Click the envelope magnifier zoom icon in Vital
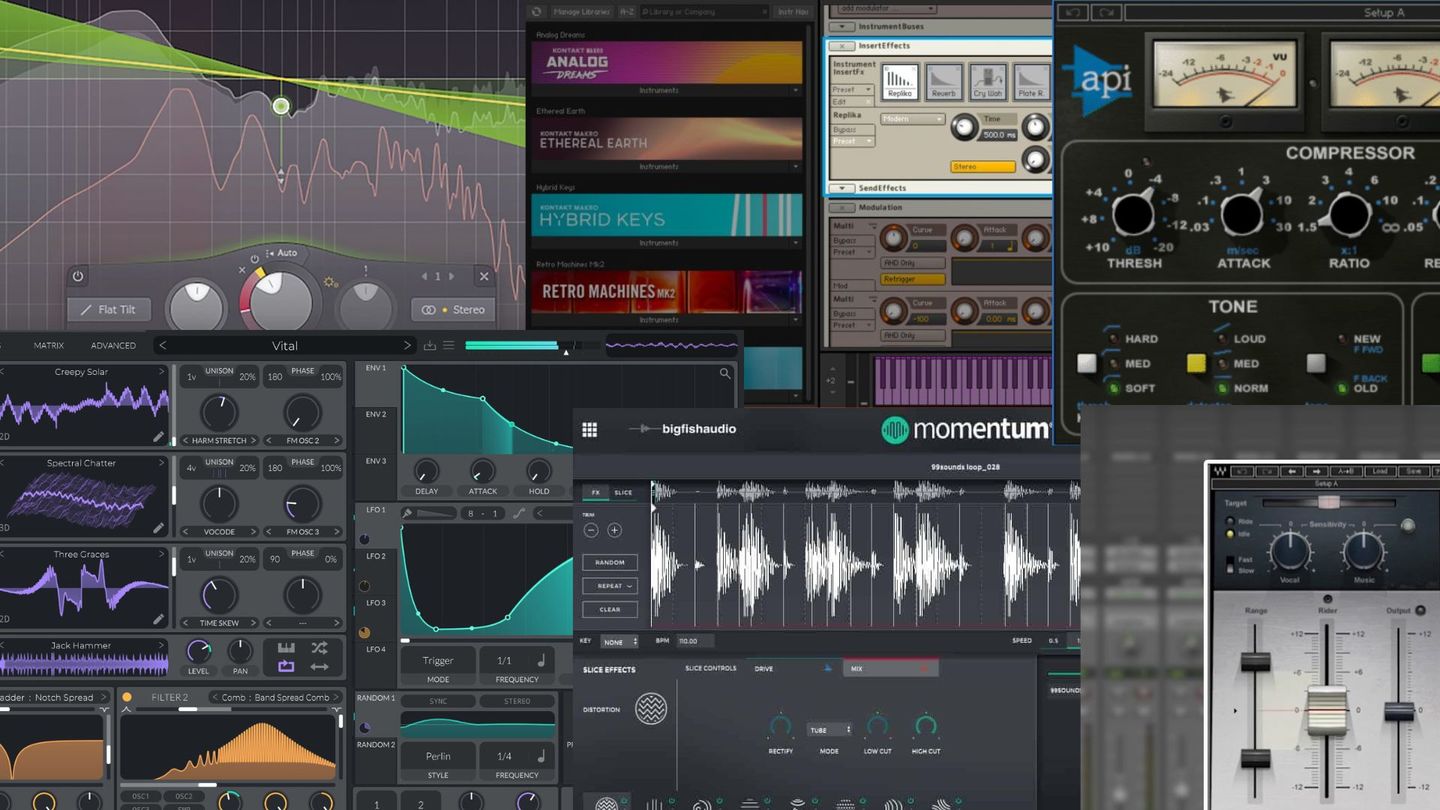The image size is (1440, 810). point(725,374)
